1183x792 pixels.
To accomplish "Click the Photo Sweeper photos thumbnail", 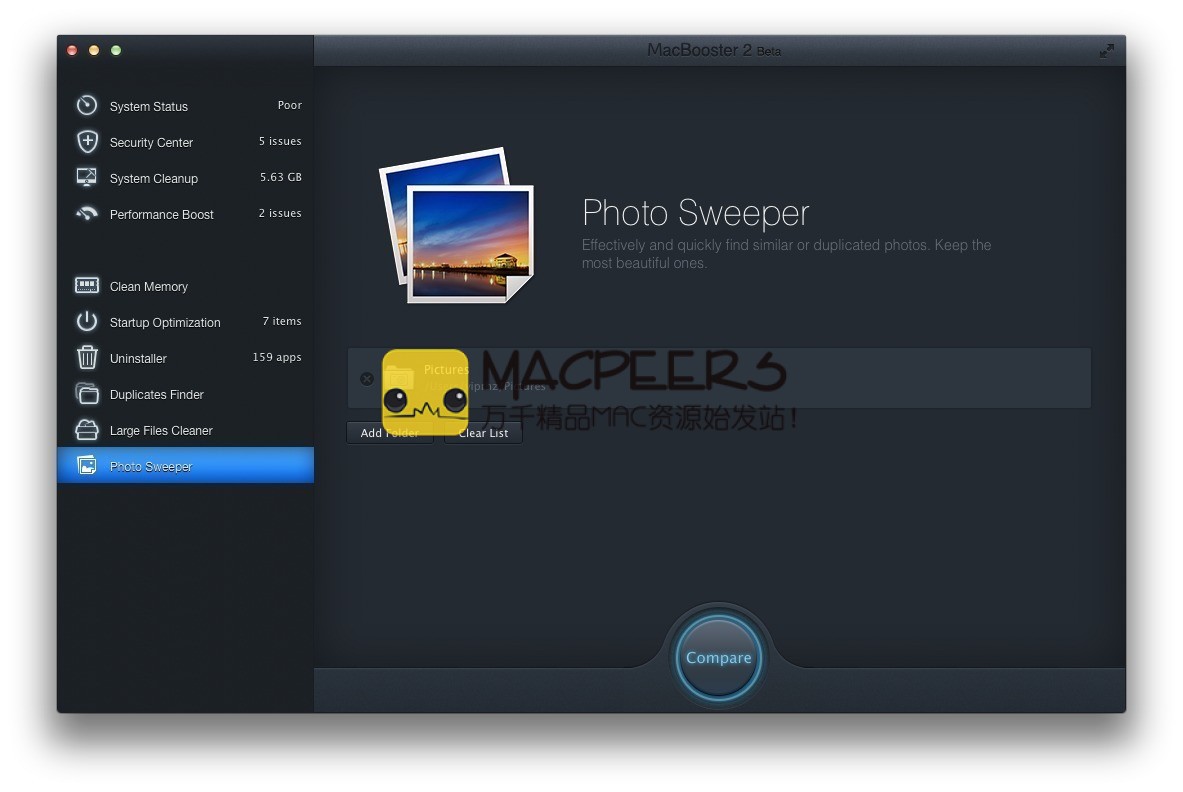I will [x=456, y=225].
